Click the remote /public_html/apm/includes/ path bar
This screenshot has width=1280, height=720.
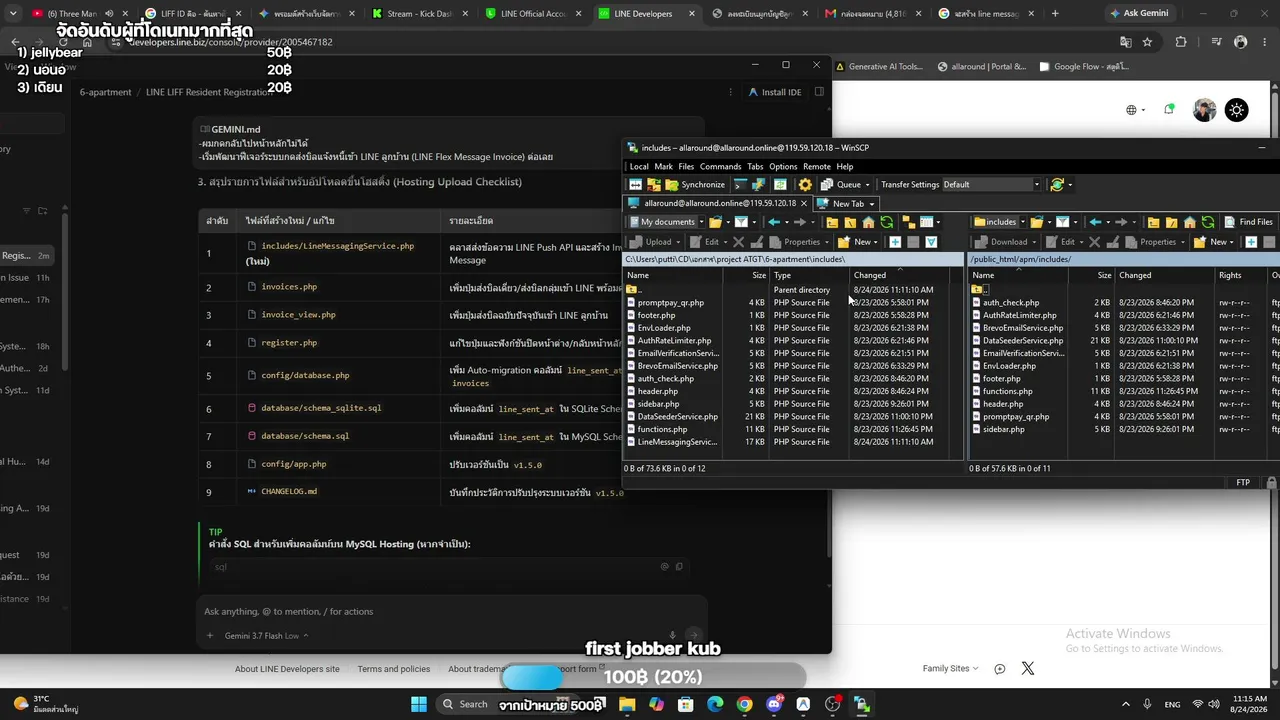1123,259
